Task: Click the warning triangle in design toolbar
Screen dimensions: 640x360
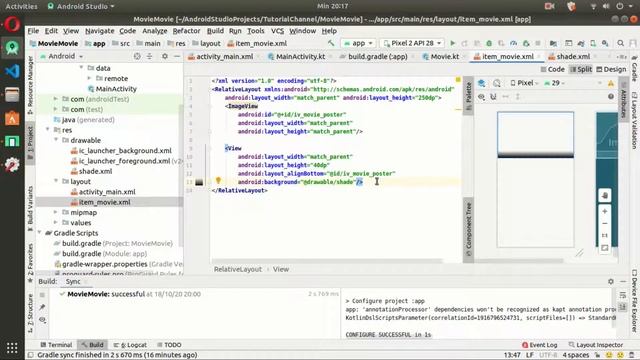Action: 611,83
